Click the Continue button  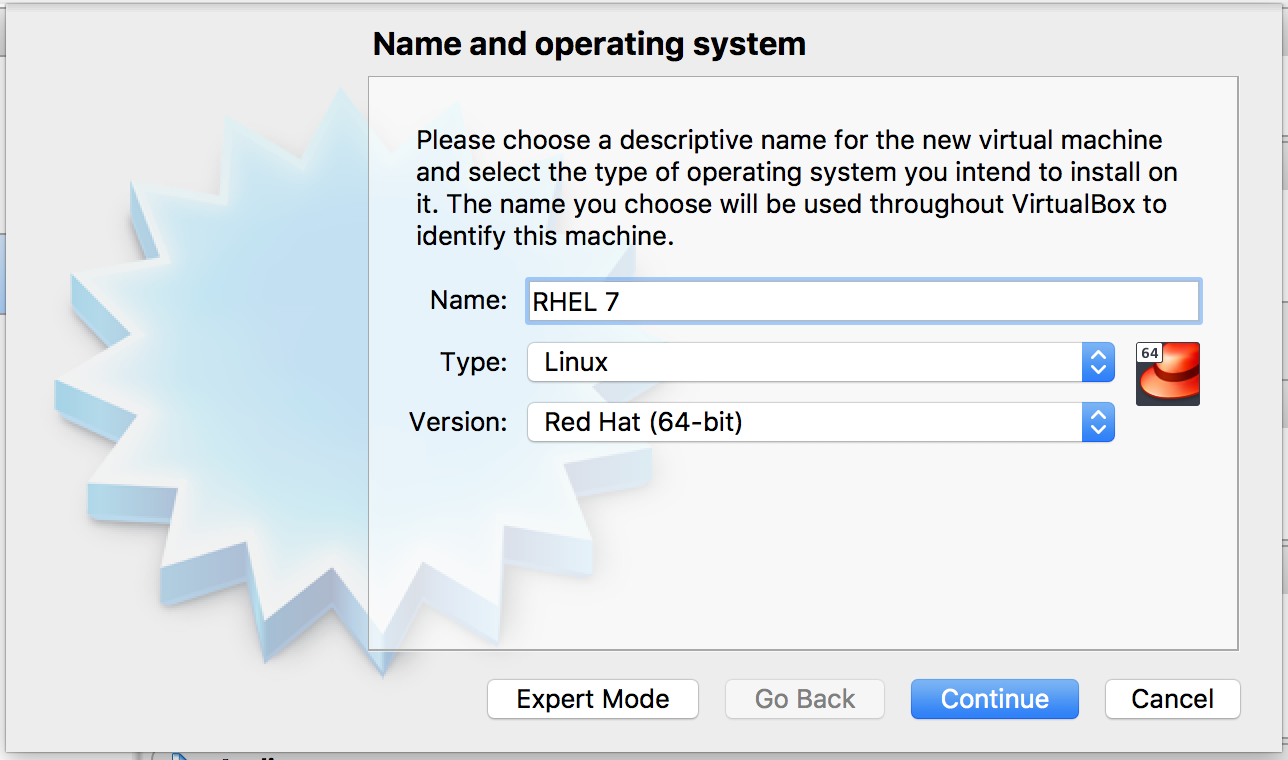(994, 699)
